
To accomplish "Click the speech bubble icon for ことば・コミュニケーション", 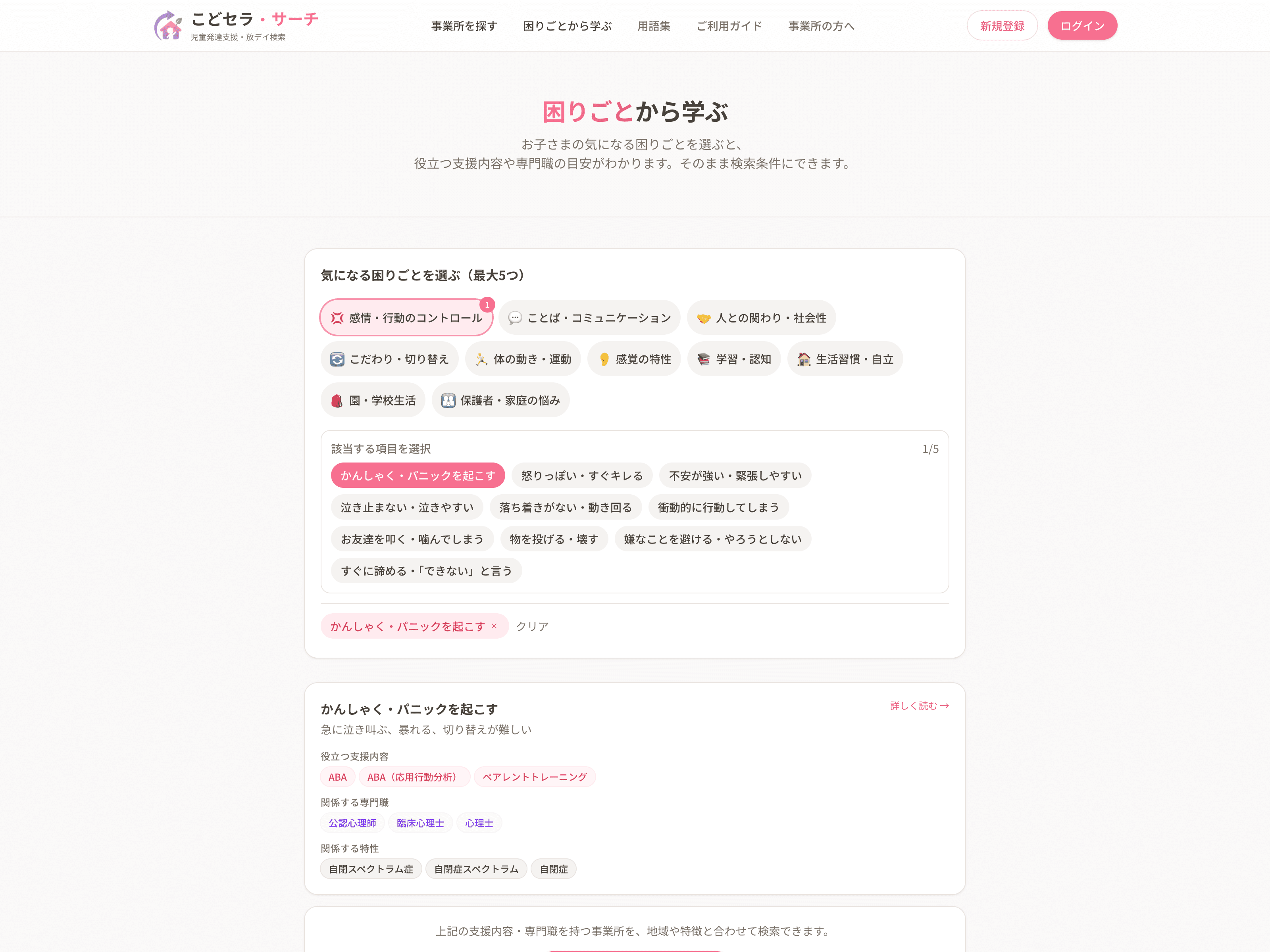I will (x=515, y=318).
